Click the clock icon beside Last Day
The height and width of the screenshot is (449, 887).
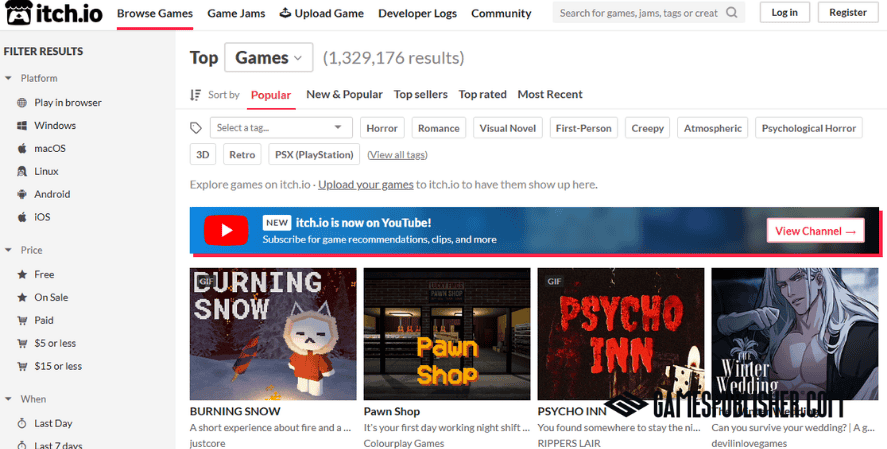[x=22, y=423]
